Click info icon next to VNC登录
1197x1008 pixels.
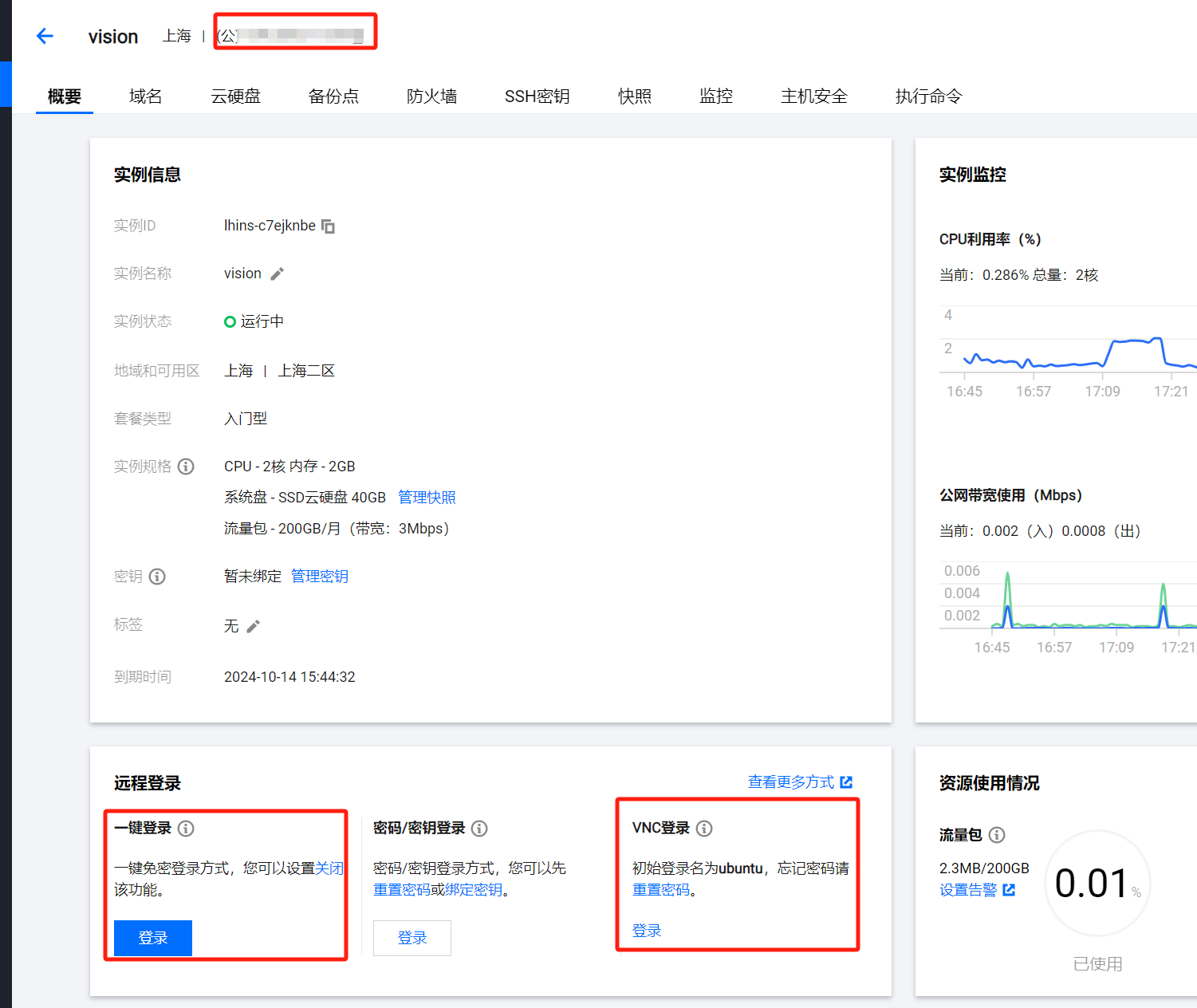[x=704, y=829]
